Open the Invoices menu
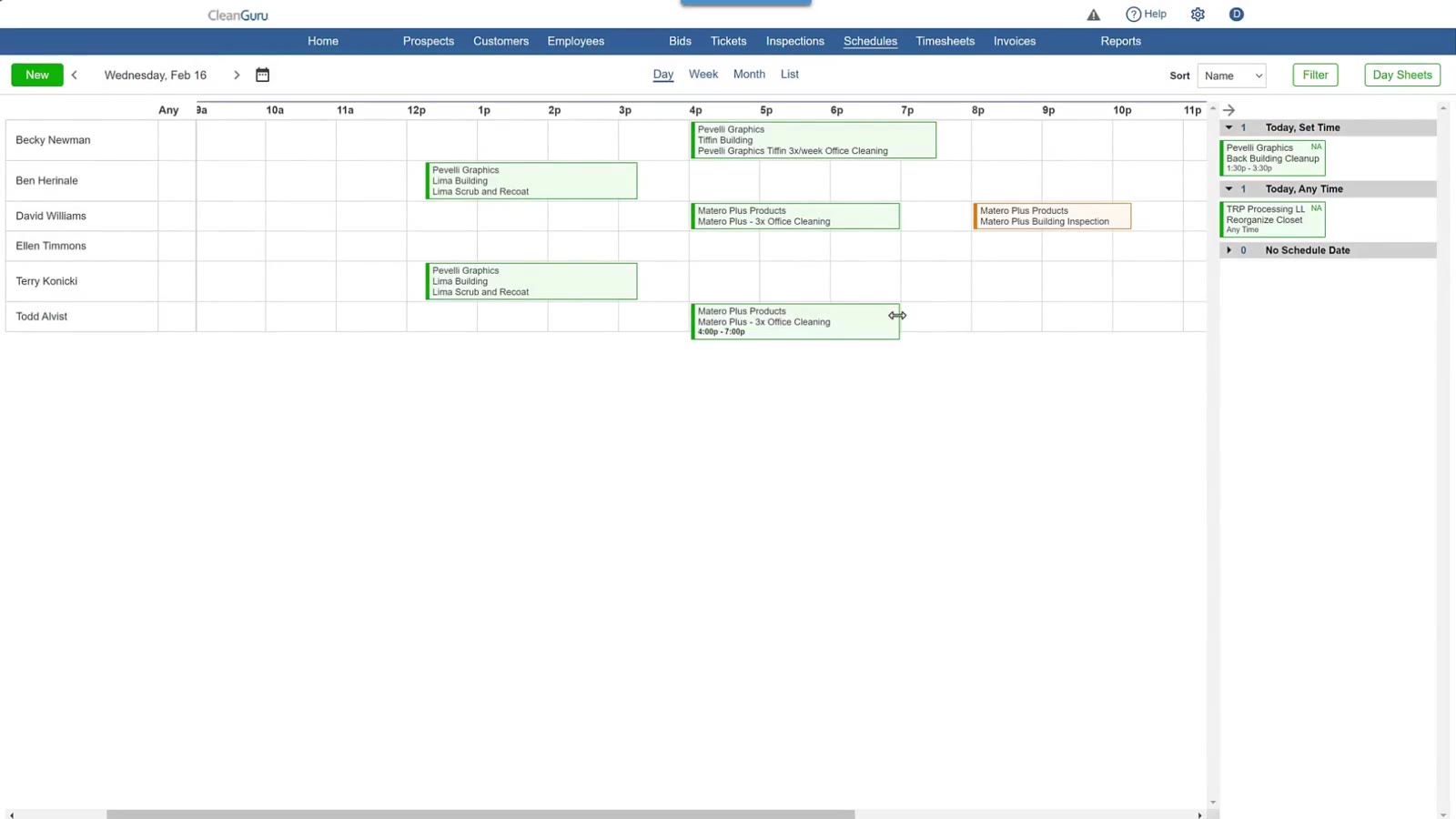 (x=1015, y=42)
